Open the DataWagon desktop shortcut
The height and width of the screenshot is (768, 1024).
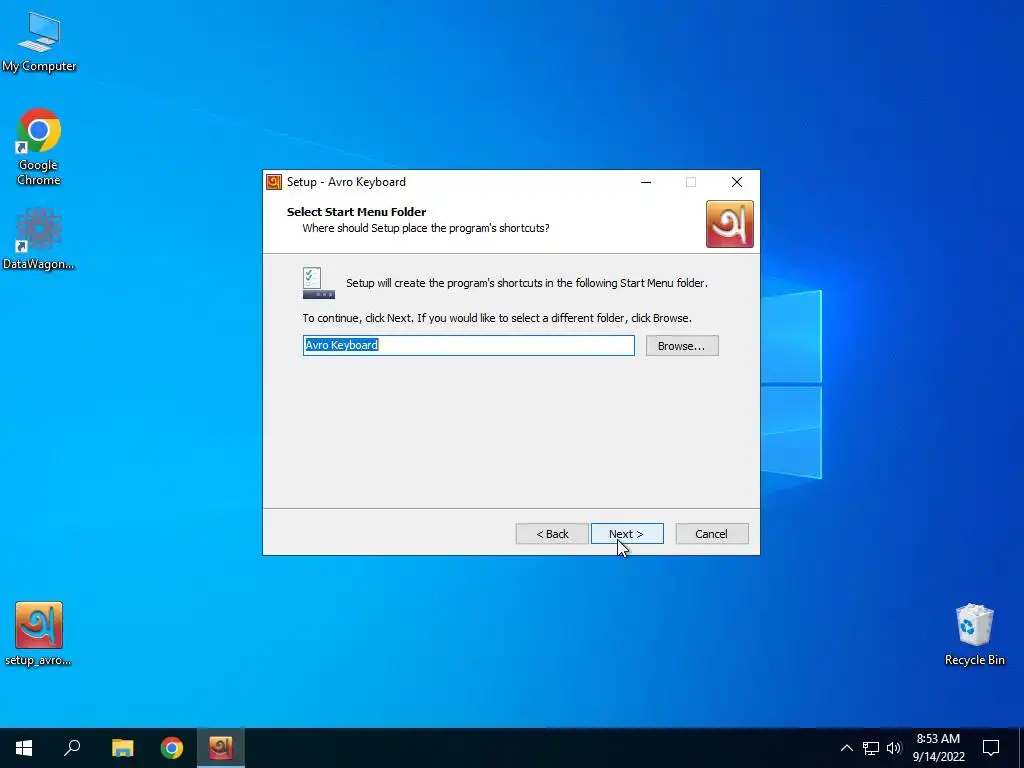click(x=39, y=239)
